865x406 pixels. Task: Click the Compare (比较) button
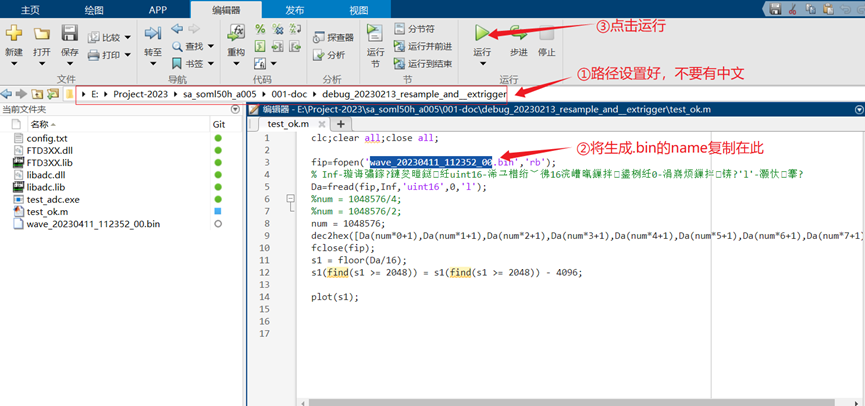tap(105, 38)
